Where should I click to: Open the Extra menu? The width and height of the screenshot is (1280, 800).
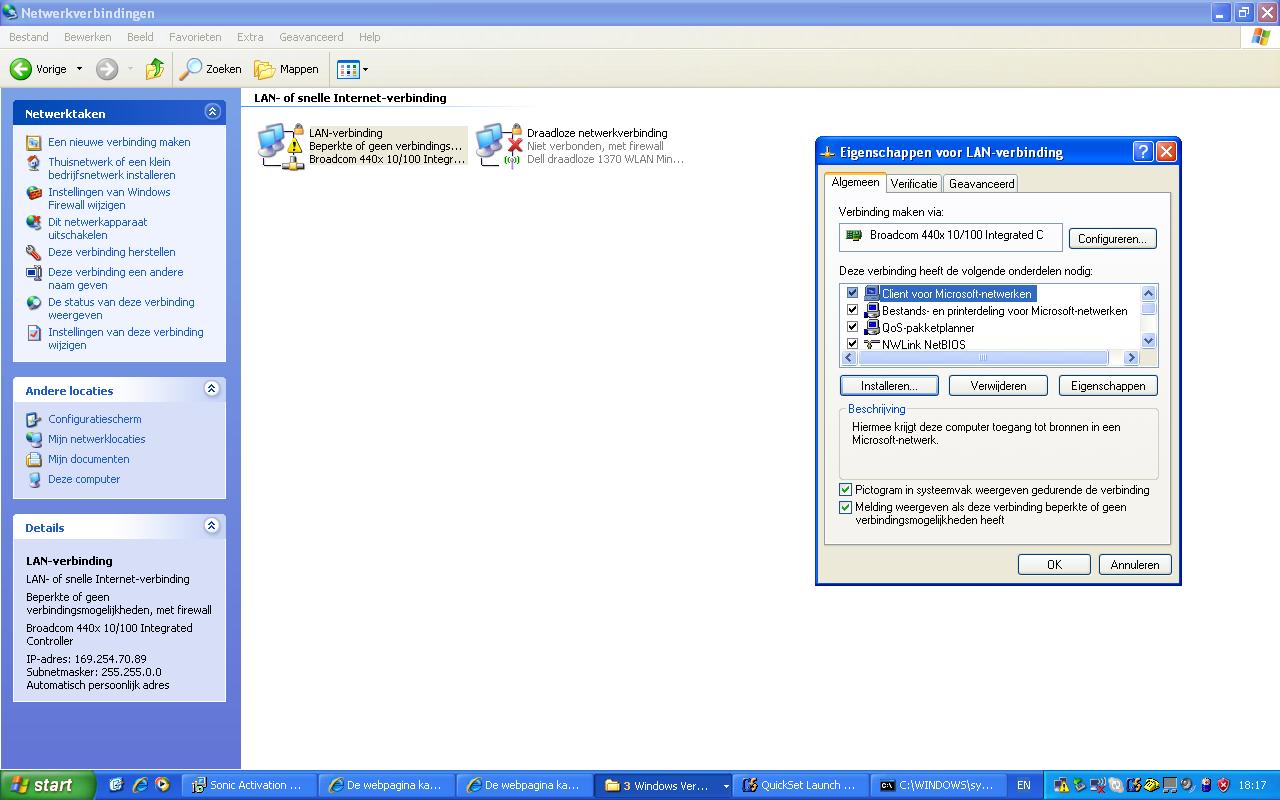(x=250, y=37)
